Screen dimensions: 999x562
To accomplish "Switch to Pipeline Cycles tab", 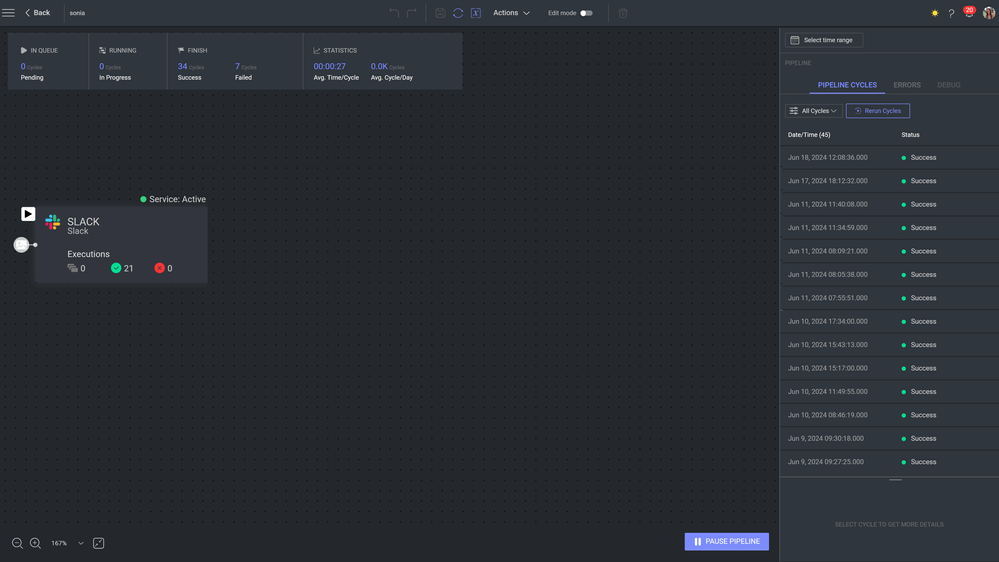I will tap(847, 85).
